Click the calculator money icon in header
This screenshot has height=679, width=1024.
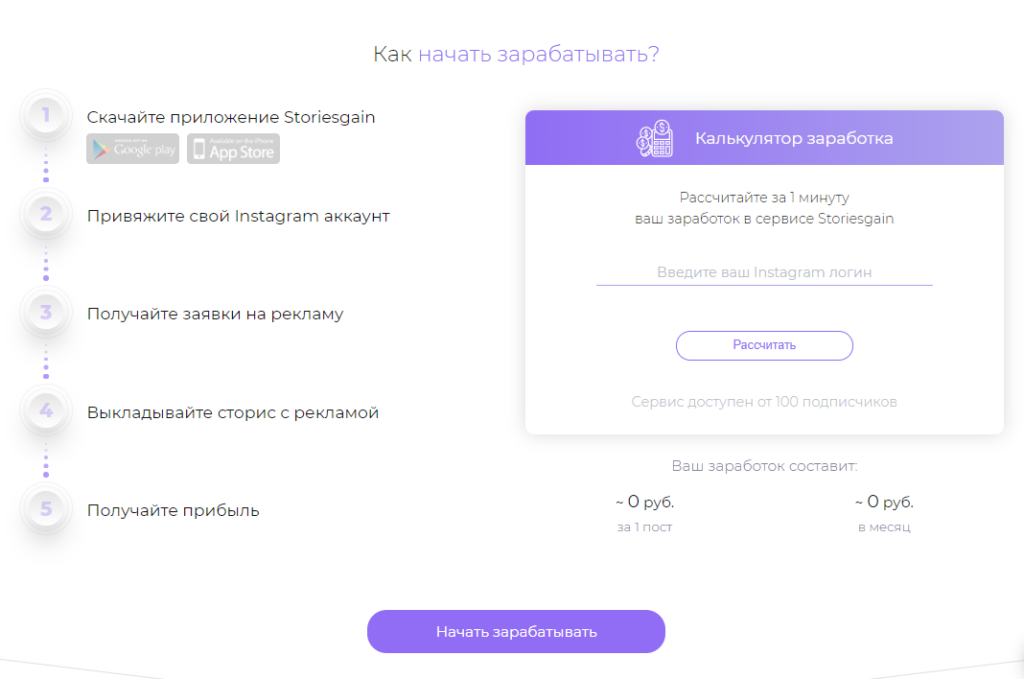(x=654, y=138)
